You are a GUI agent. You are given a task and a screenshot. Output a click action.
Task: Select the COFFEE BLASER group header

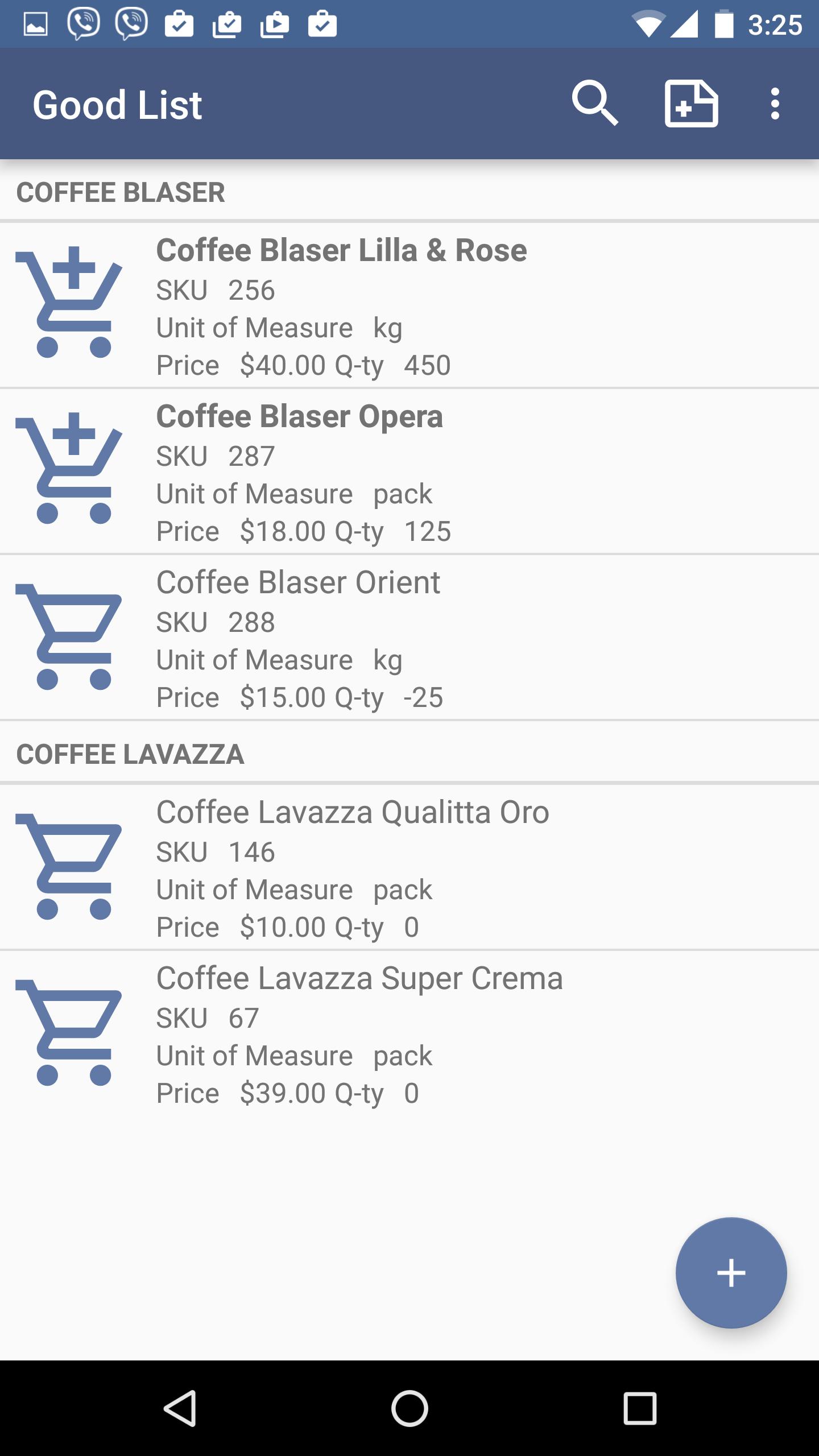(121, 192)
